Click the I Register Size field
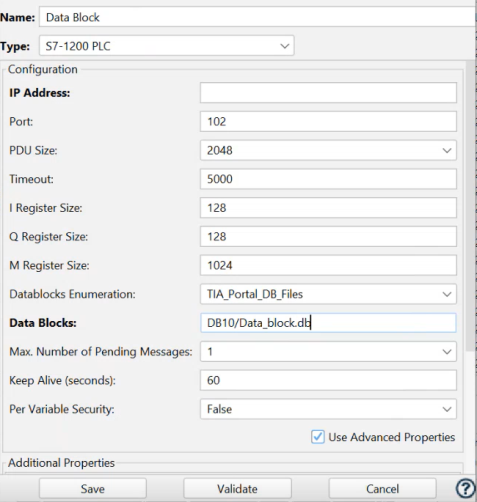 tap(328, 208)
